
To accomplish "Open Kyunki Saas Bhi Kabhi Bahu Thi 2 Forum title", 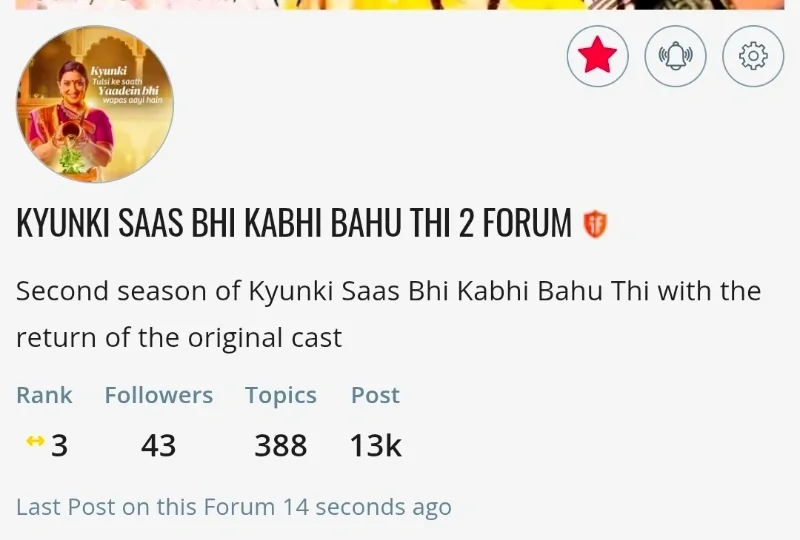I will [x=294, y=224].
